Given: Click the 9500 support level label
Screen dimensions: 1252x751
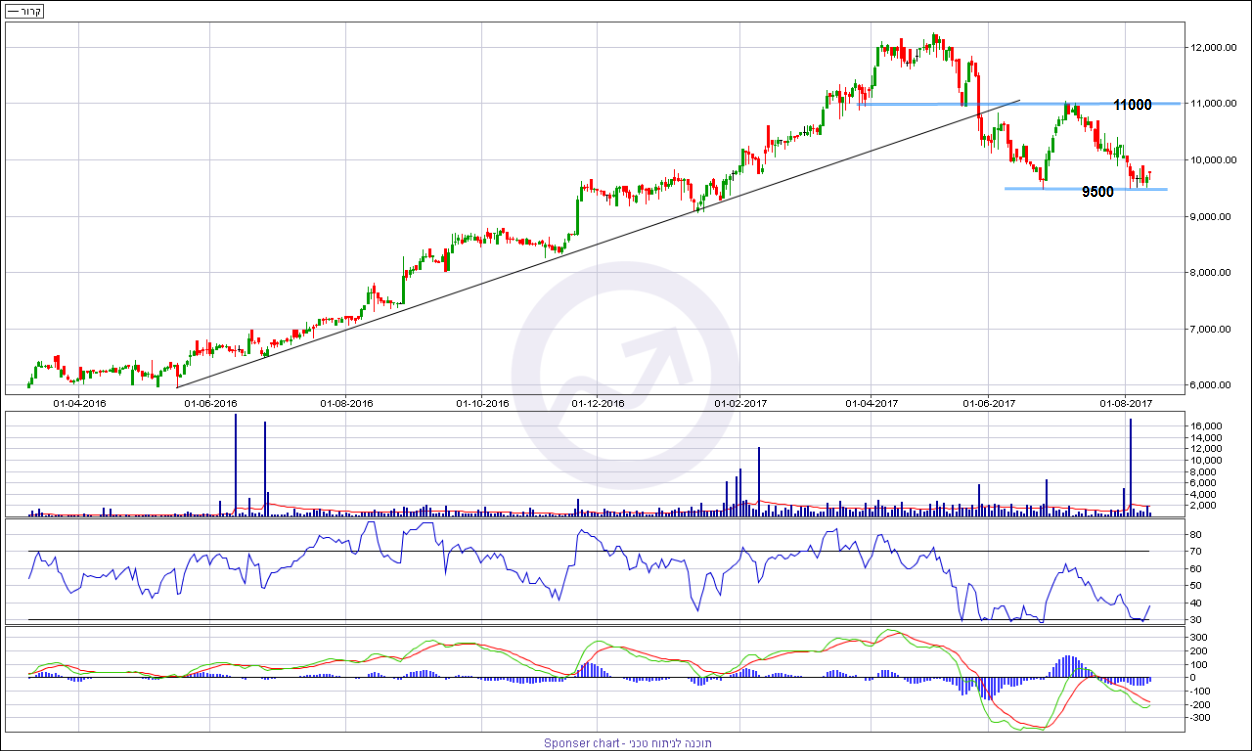Looking at the screenshot, I should [x=1097, y=192].
